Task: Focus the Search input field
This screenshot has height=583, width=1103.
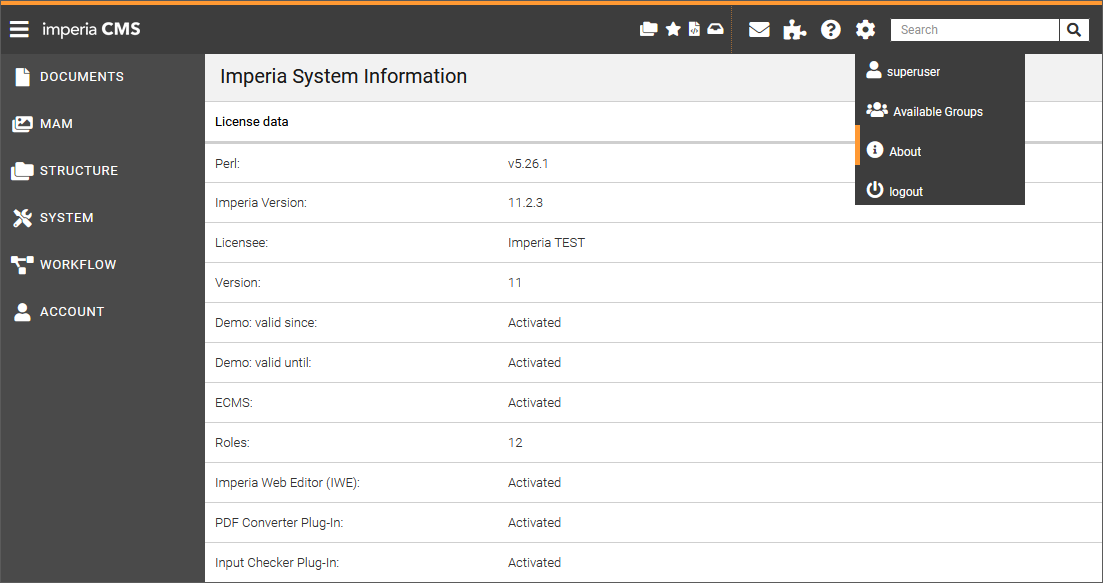Action: 975,30
